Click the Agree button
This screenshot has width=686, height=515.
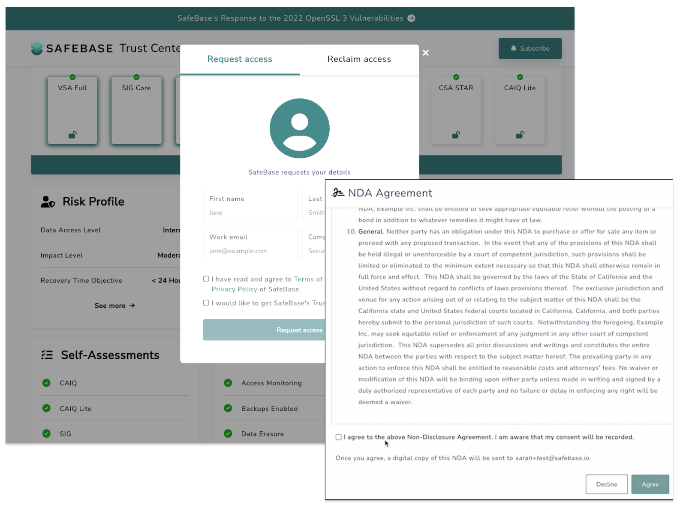pyautogui.click(x=650, y=484)
